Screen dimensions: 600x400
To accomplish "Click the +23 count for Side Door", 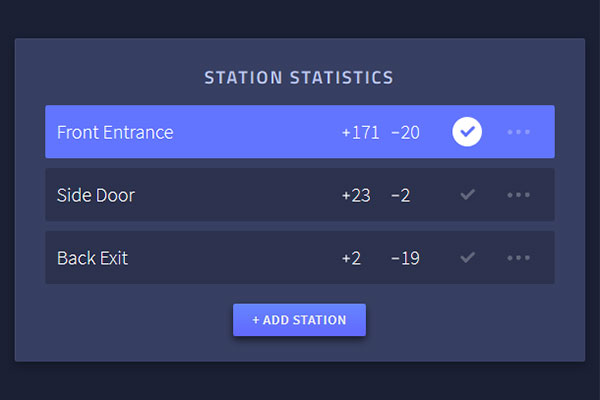I will tap(355, 195).
